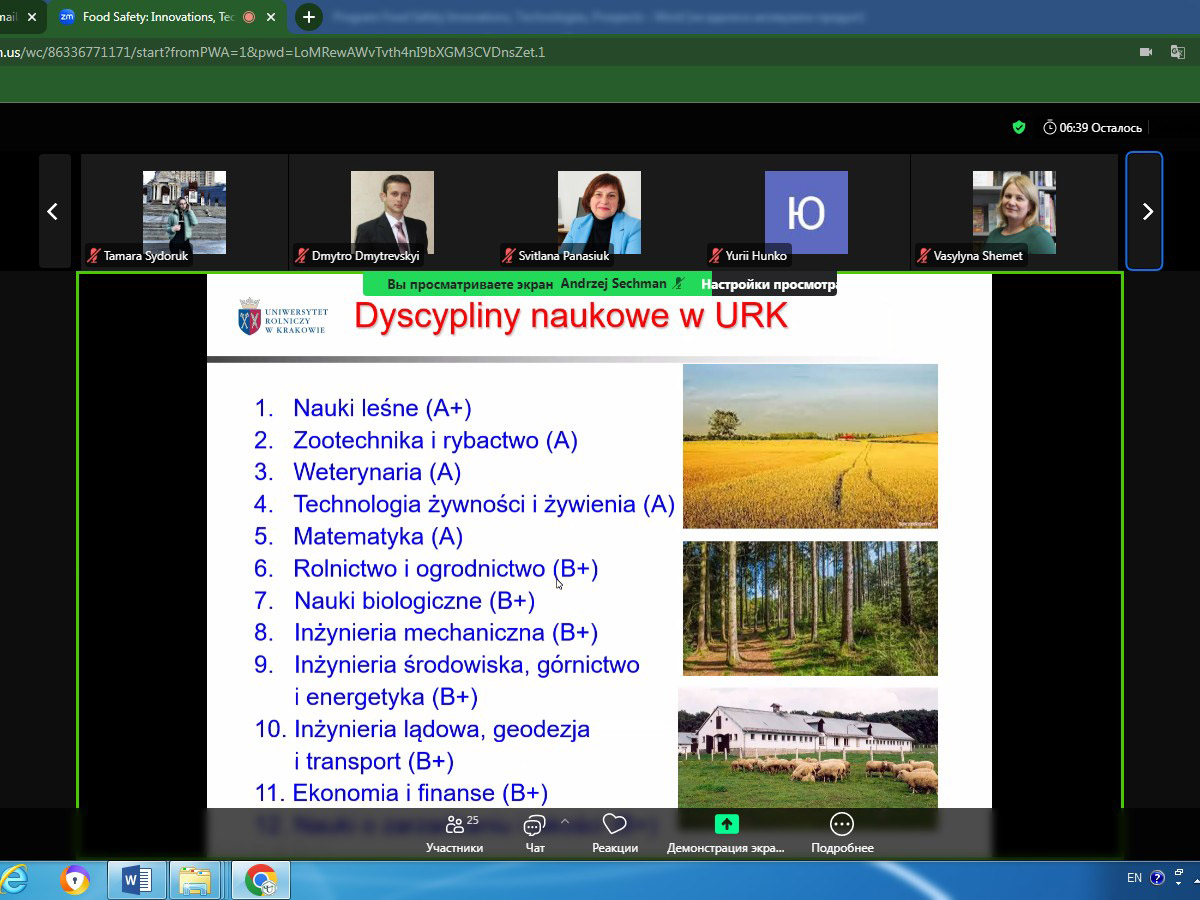The image size is (1200, 900).
Task: Click text Rolnictwo i ogrodnictwo (B+)
Action: pos(446,568)
